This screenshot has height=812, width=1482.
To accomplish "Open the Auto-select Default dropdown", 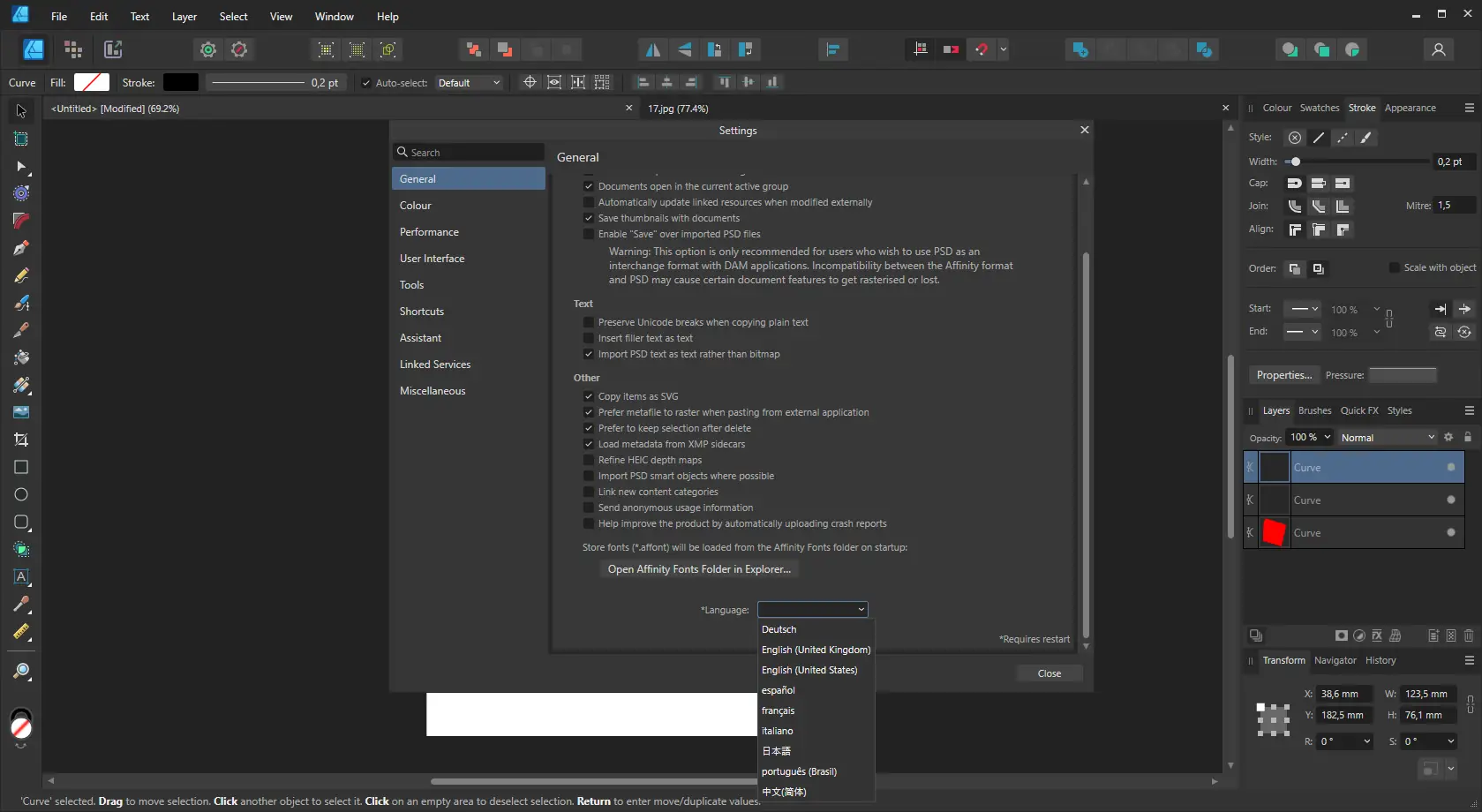I will [469, 83].
